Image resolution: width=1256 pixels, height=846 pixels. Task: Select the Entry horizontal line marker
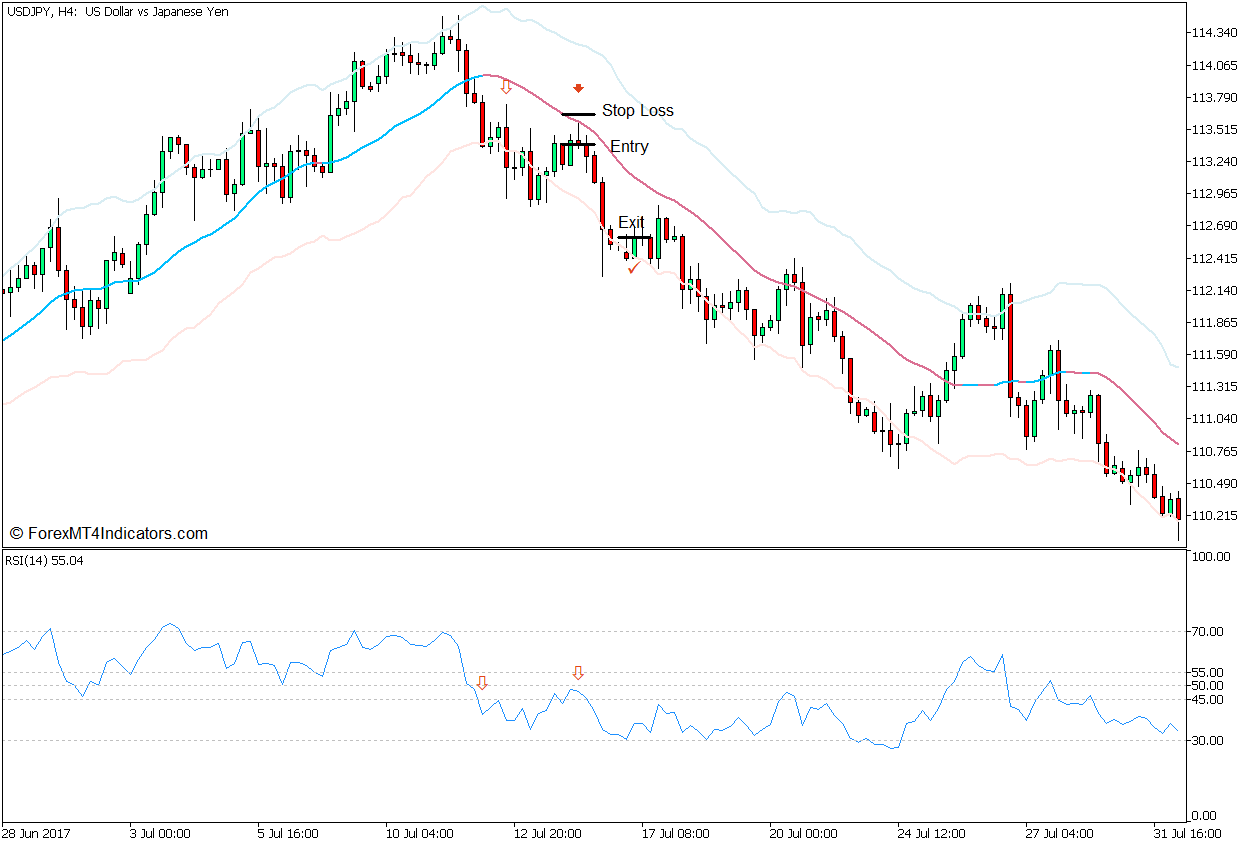(580, 146)
